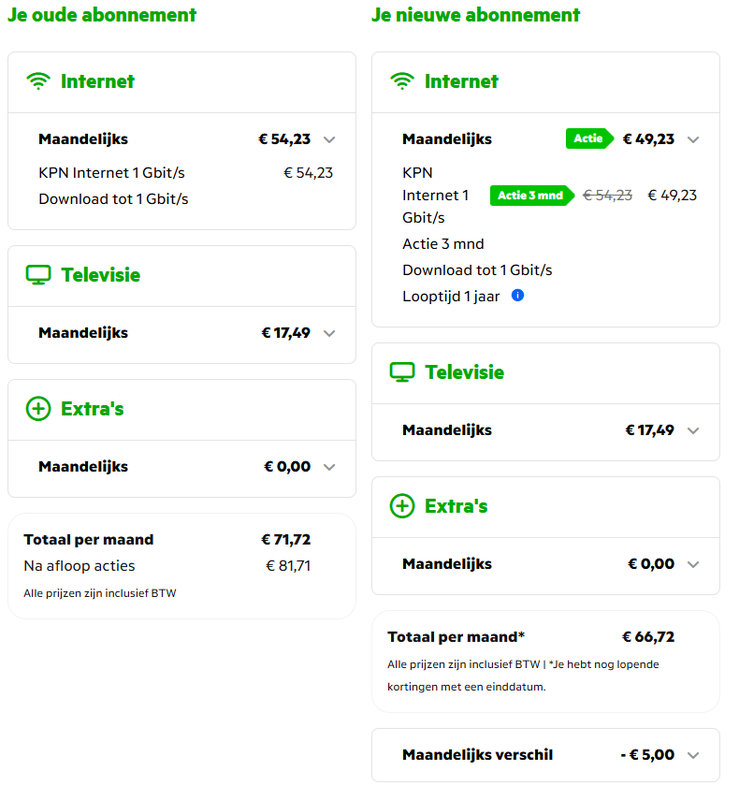
Task: Click the Wi-Fi icon in new subscription
Action: 403,82
